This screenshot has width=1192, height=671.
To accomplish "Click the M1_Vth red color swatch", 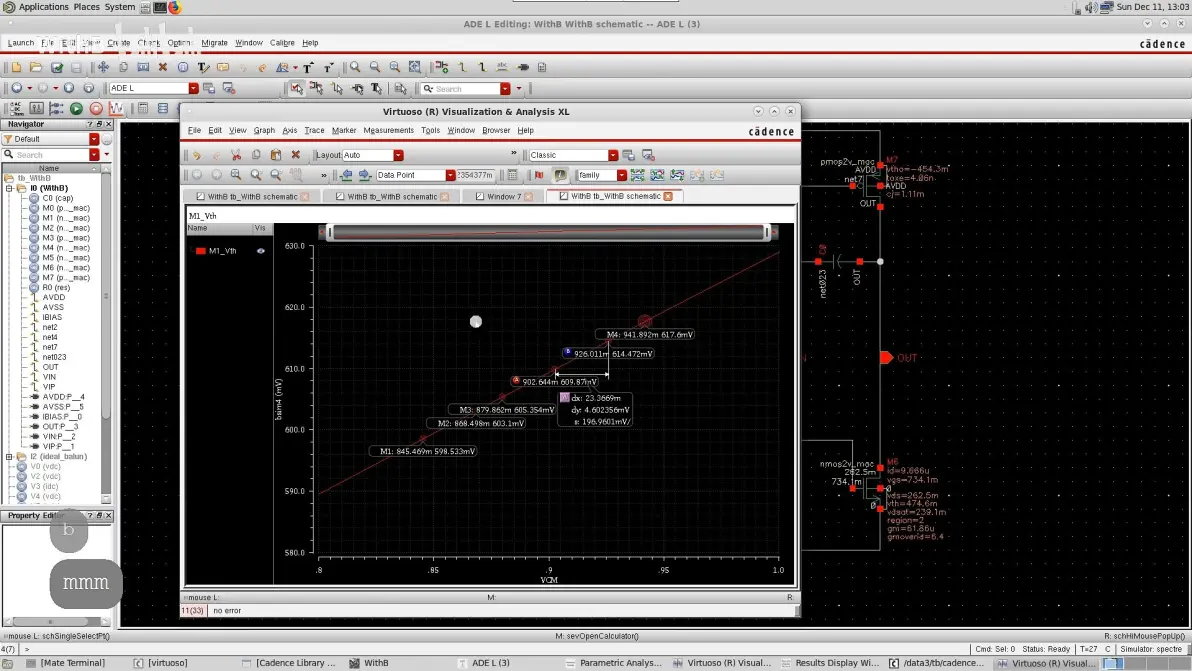I will click(x=201, y=251).
